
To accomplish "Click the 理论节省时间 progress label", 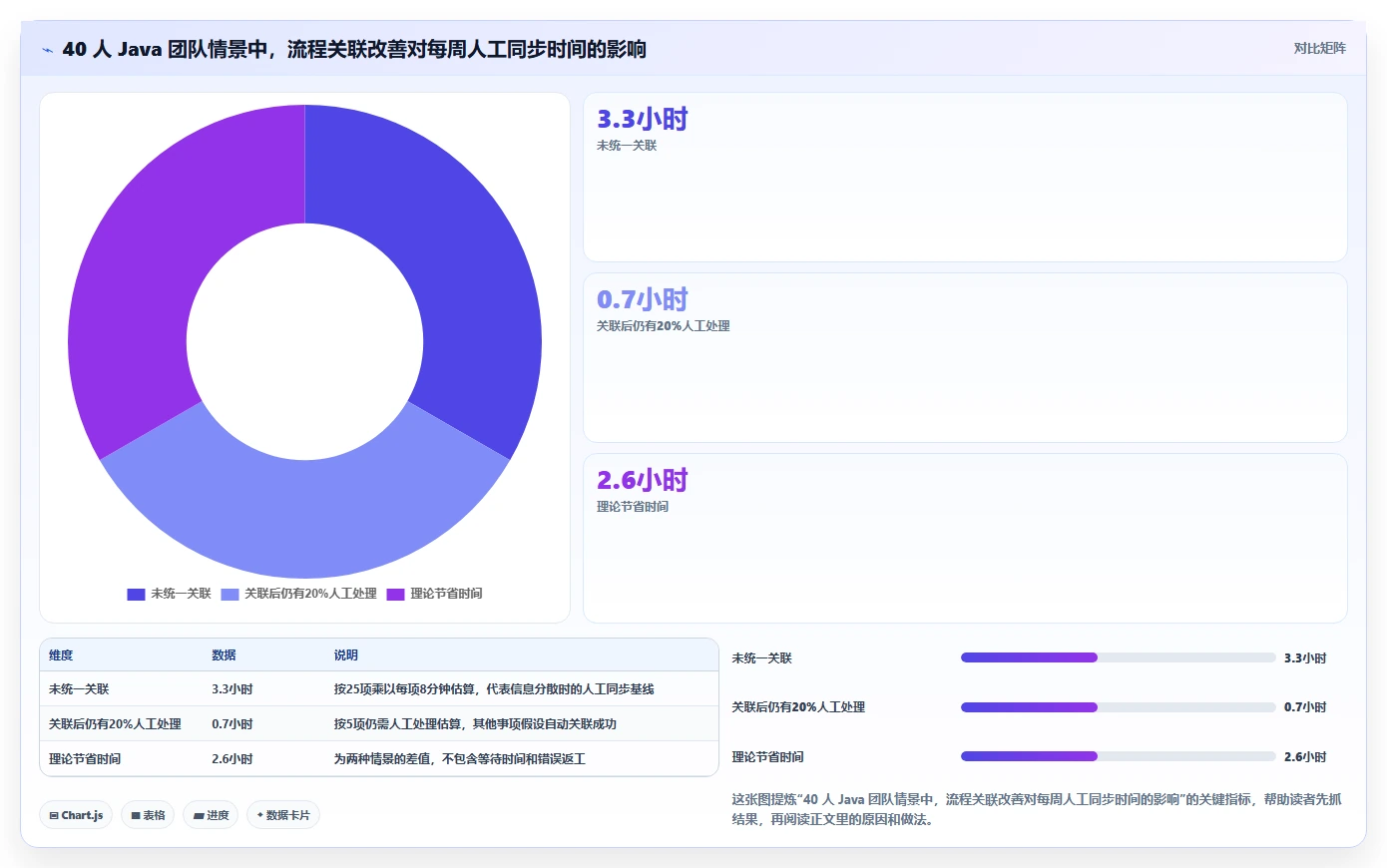I will [x=767, y=757].
